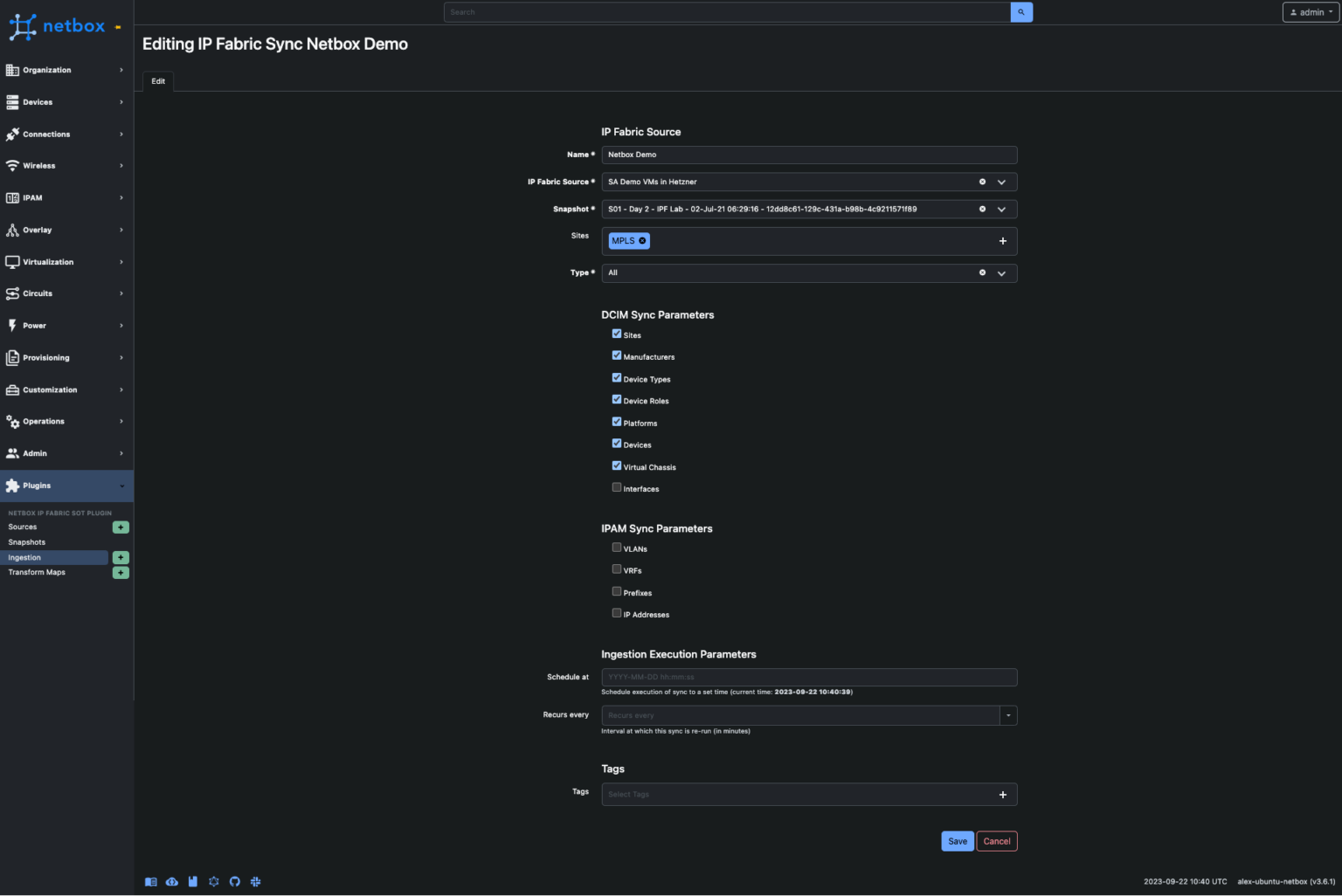Expand the IP Fabric Source dropdown
The image size is (1342, 896).
1001,182
